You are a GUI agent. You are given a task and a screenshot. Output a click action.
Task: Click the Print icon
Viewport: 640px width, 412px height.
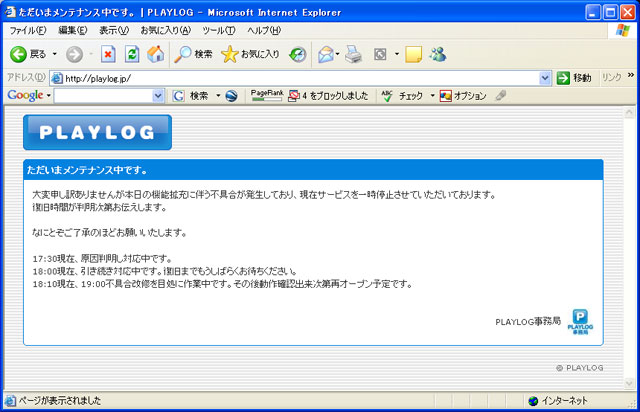[353, 54]
